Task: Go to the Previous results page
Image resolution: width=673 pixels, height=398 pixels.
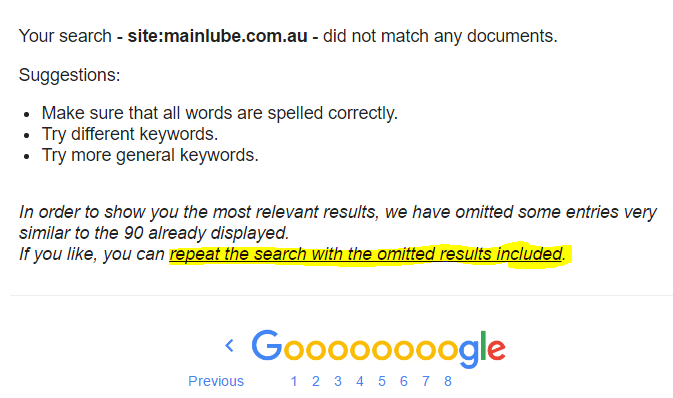Action: (216, 381)
